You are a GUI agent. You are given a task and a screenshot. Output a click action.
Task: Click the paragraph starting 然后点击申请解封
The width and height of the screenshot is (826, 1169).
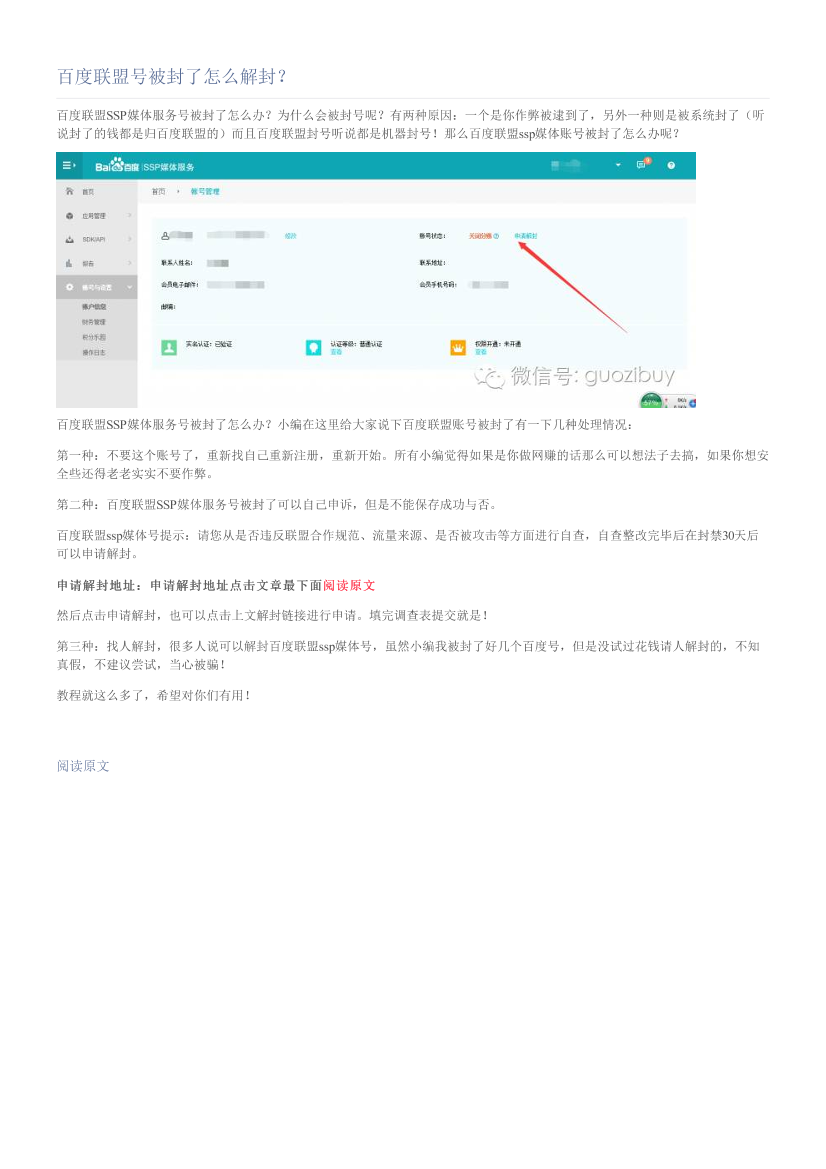273,616
